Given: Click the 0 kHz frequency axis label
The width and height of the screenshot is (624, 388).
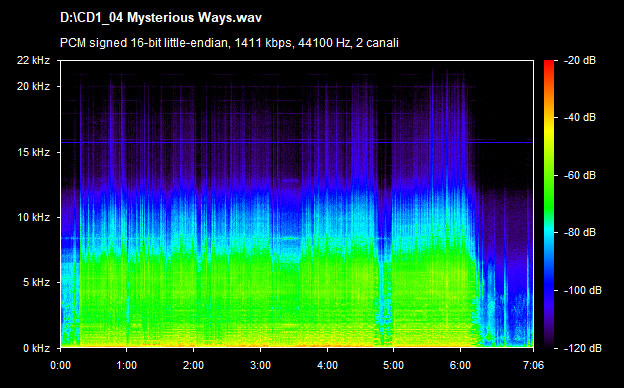Looking at the screenshot, I should pos(36,348).
